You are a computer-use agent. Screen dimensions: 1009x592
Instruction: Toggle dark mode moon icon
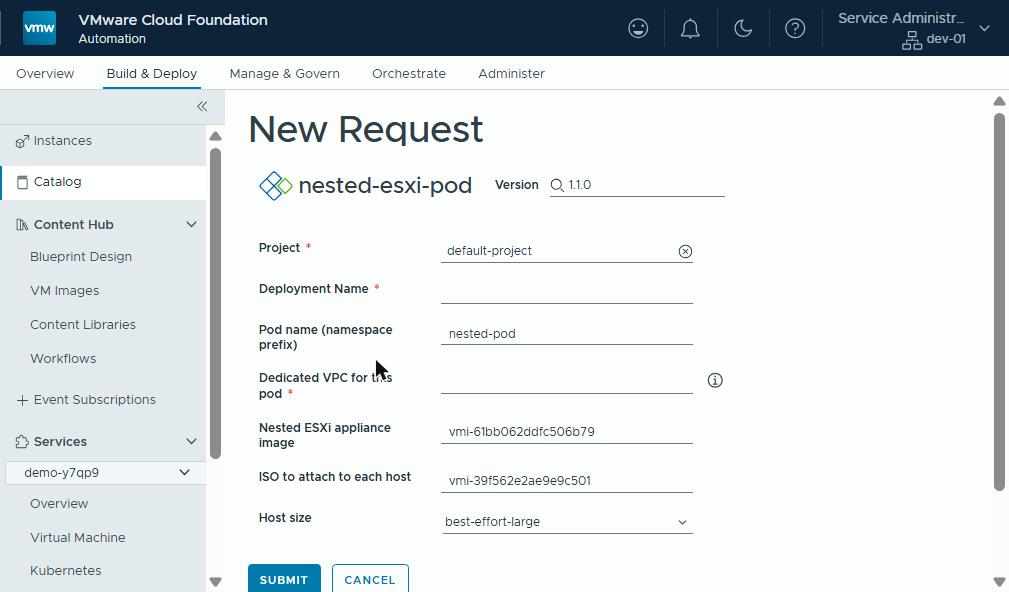pos(743,28)
